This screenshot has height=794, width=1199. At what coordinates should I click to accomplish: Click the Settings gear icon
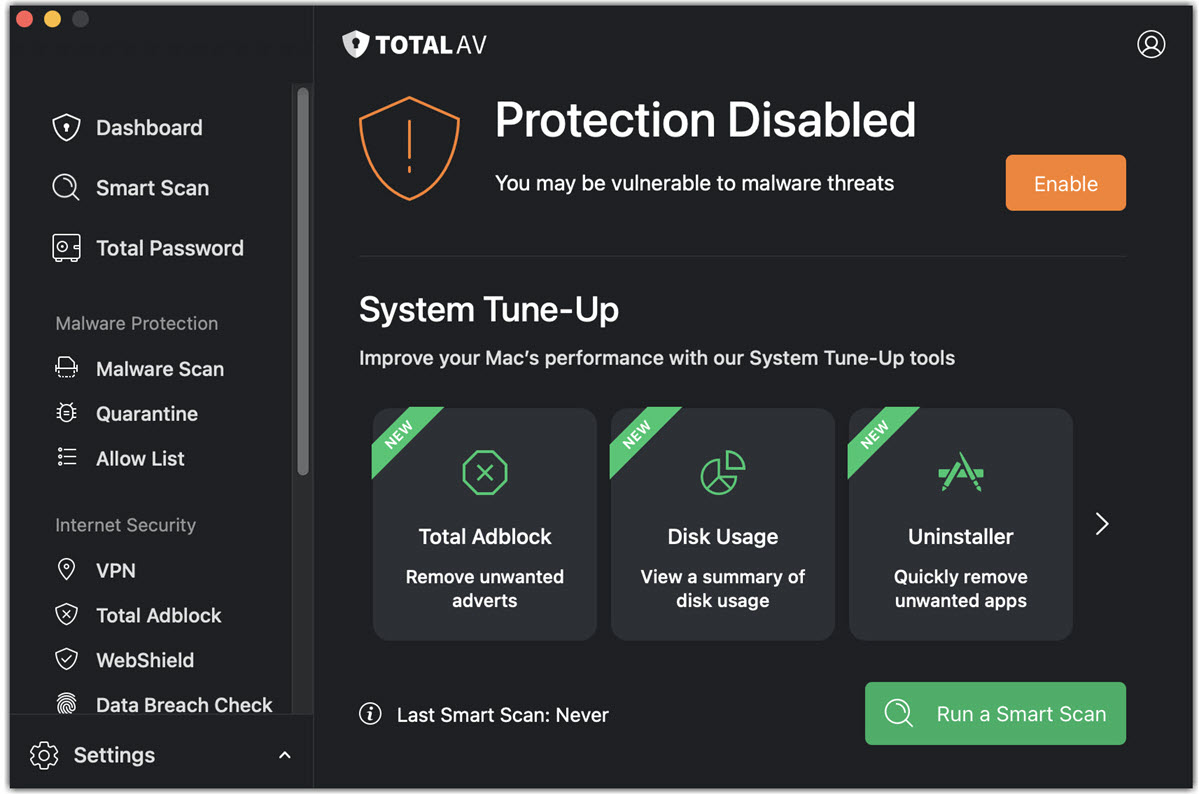click(x=44, y=755)
